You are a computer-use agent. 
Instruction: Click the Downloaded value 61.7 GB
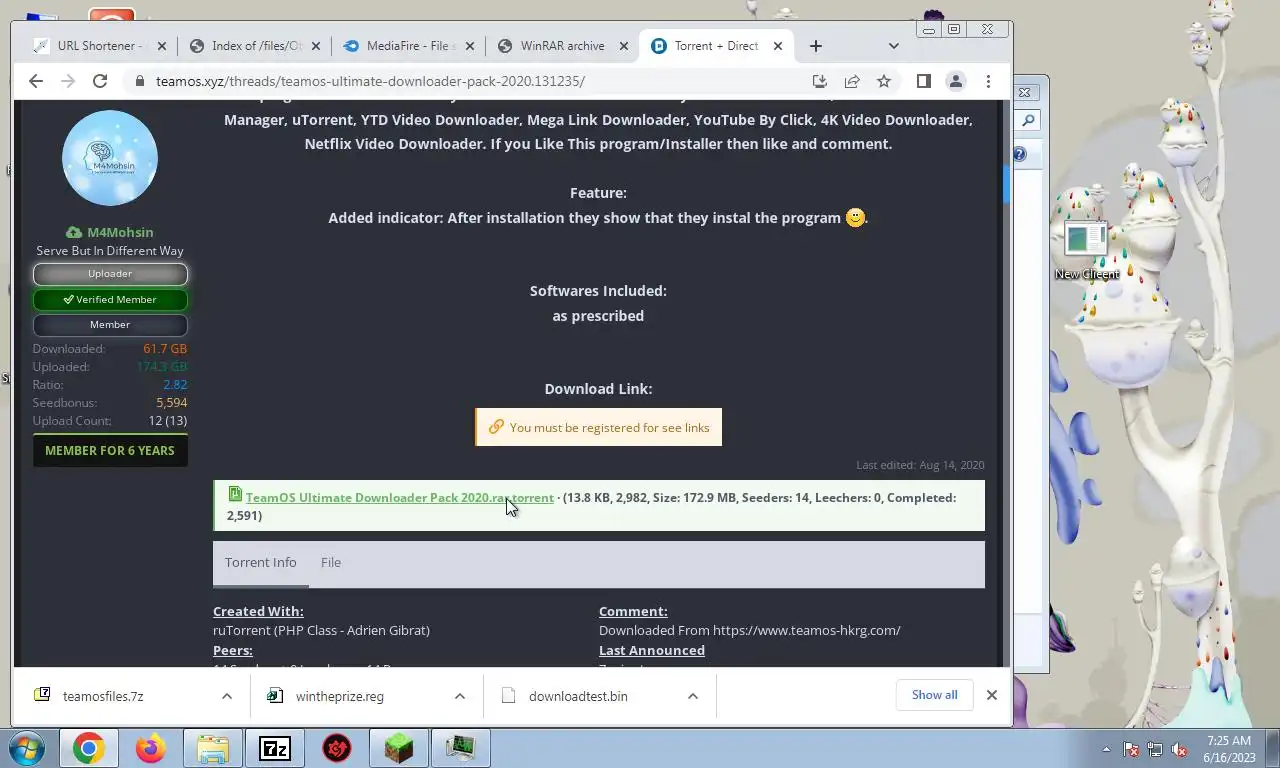[x=165, y=349]
